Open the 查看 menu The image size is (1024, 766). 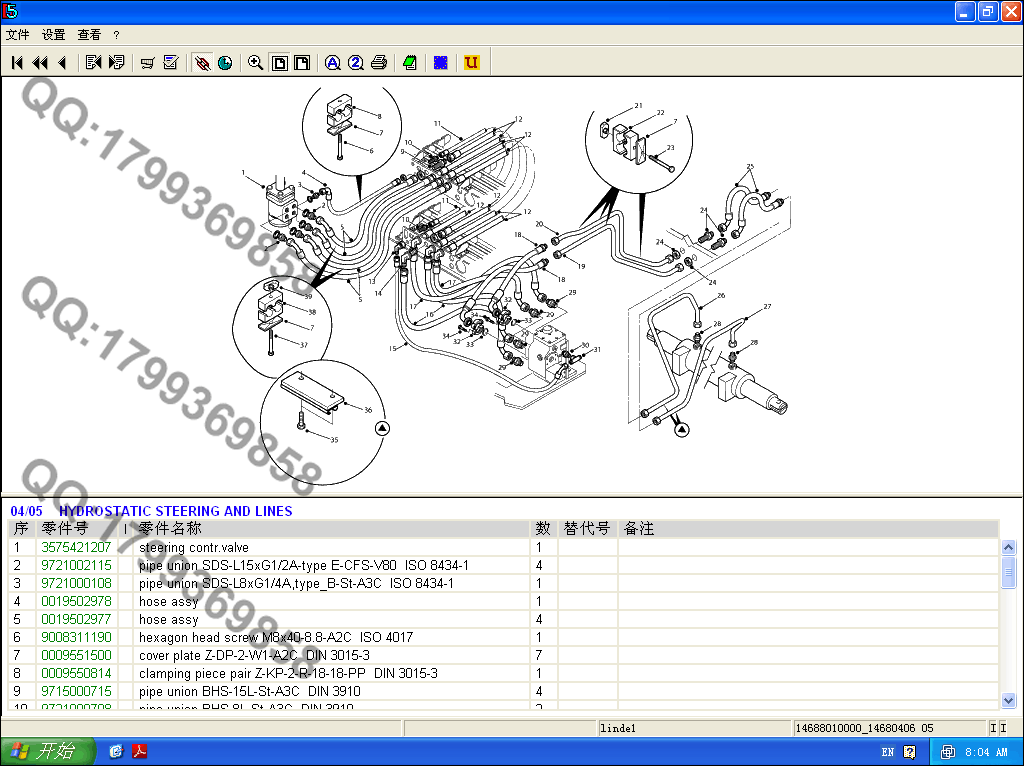coord(89,34)
